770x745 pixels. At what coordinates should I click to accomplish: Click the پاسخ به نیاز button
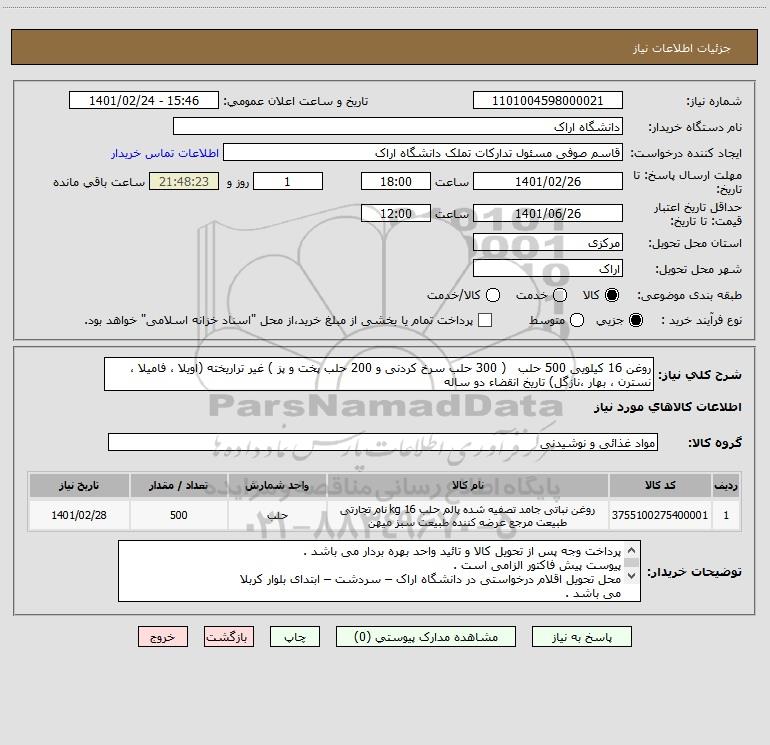[581, 637]
